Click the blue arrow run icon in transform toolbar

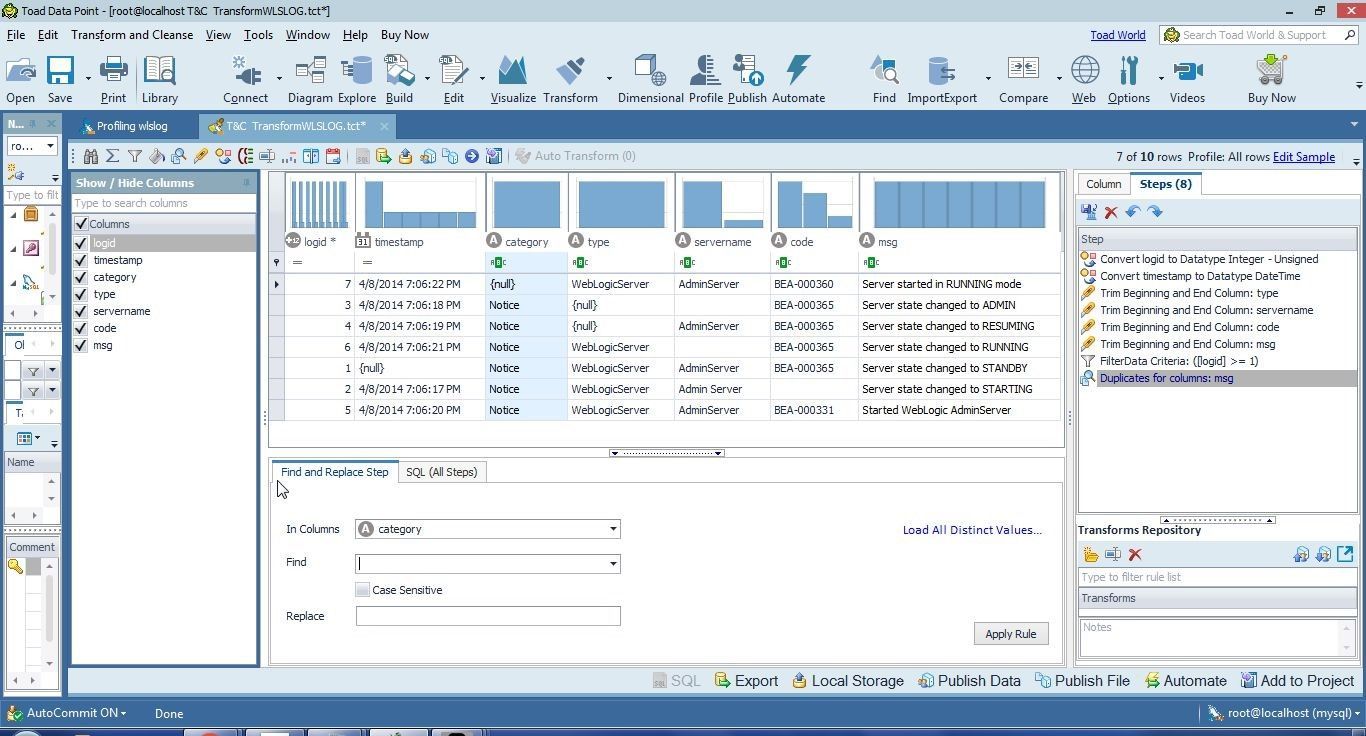pyautogui.click(x=472, y=156)
